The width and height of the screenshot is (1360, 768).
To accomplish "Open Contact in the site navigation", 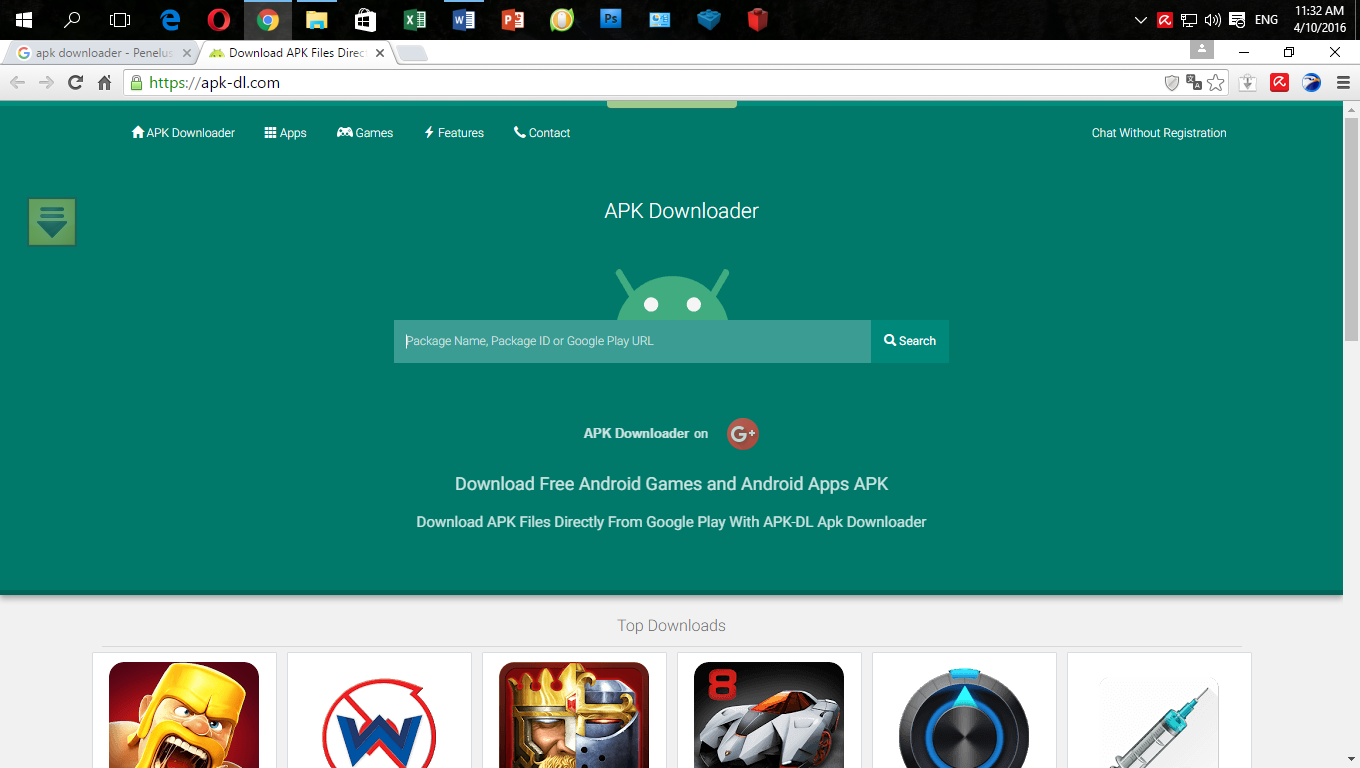I will tap(542, 133).
